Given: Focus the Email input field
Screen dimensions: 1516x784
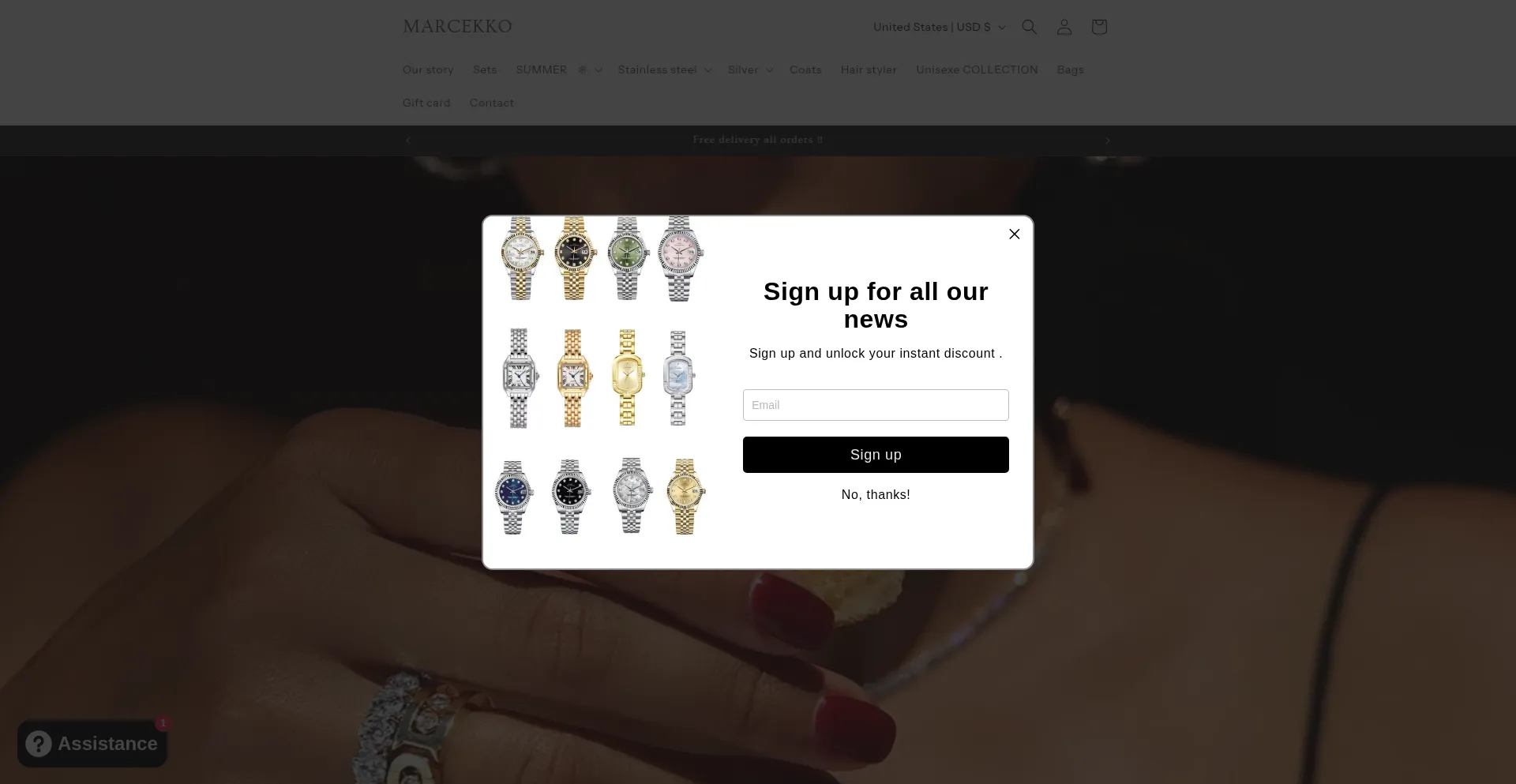Looking at the screenshot, I should (876, 405).
